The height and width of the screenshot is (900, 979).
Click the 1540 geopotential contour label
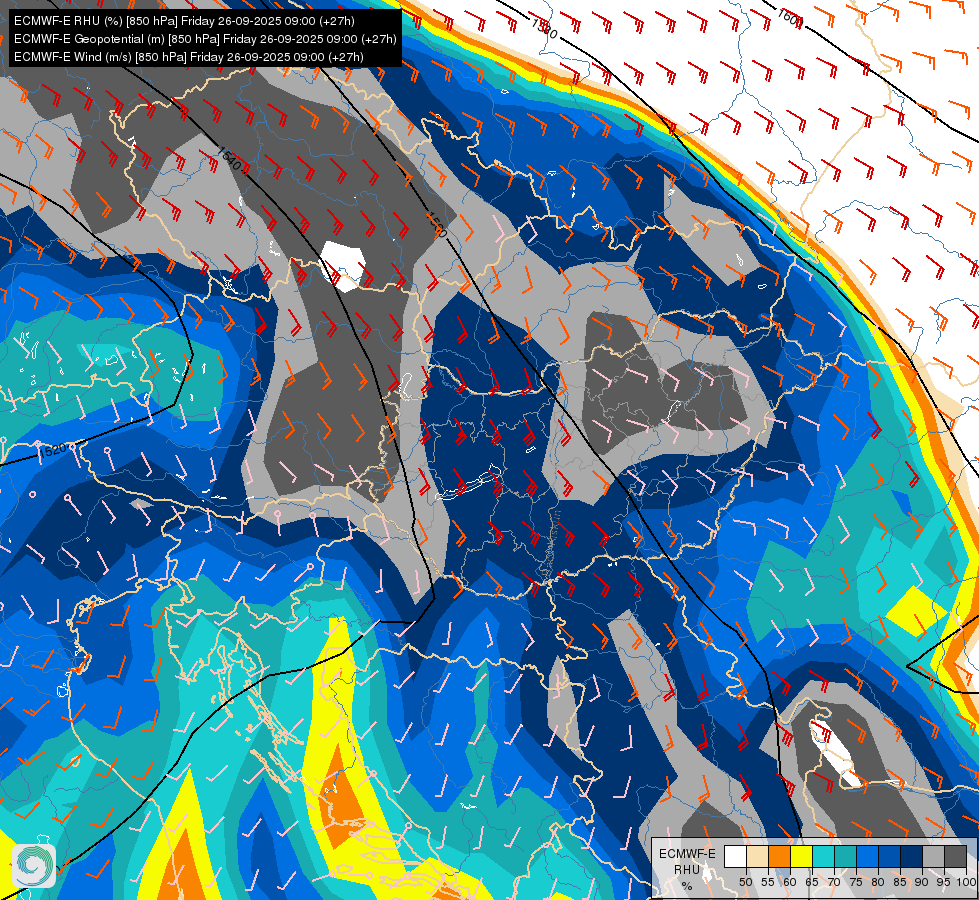coord(230,159)
